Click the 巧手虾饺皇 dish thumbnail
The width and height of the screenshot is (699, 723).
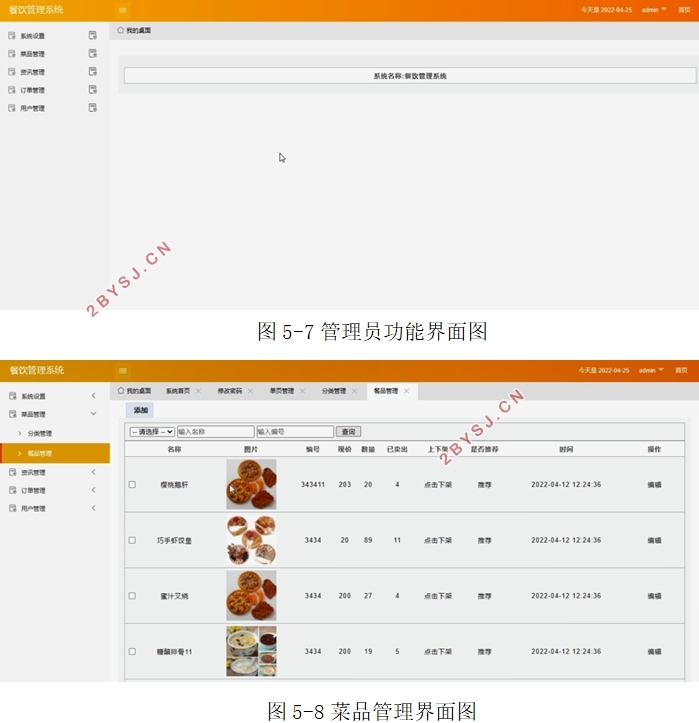(251, 540)
